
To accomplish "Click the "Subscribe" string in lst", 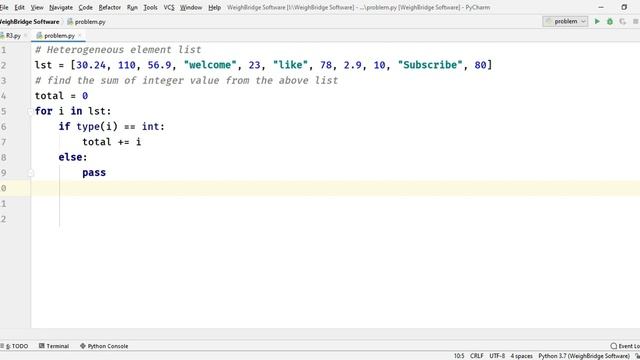I will pyautogui.click(x=430, y=65).
